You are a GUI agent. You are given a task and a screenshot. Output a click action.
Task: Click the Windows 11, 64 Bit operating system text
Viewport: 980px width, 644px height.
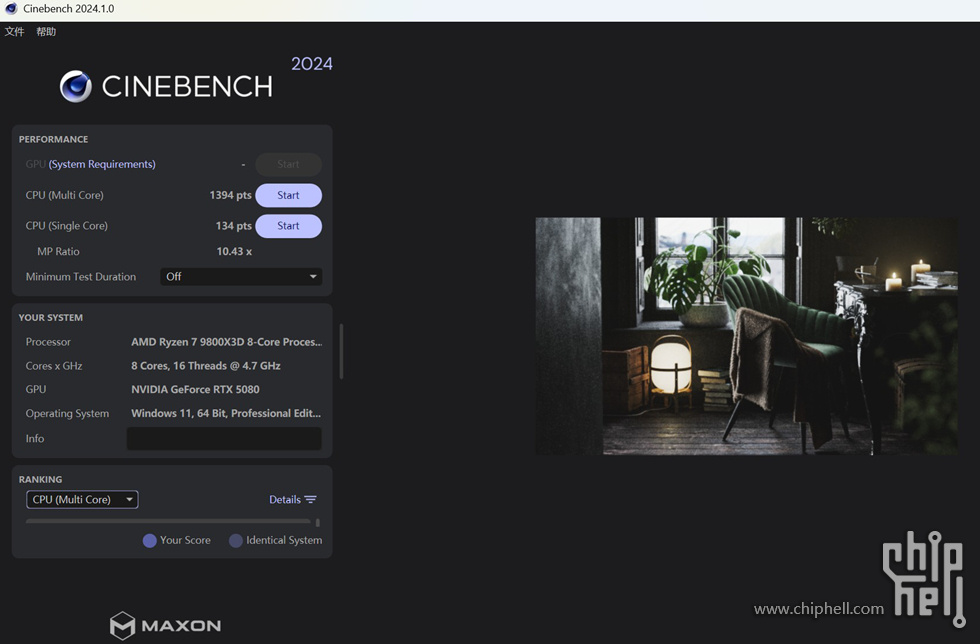pos(226,413)
